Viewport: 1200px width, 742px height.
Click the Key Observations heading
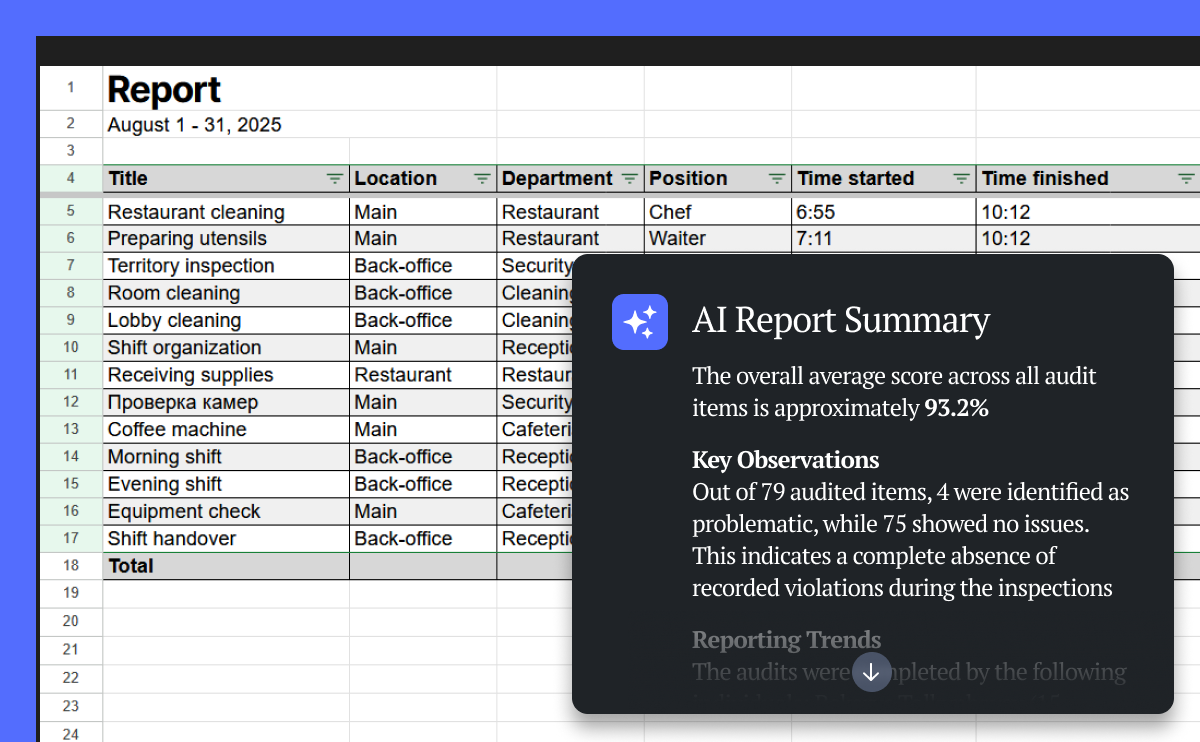[x=785, y=460]
